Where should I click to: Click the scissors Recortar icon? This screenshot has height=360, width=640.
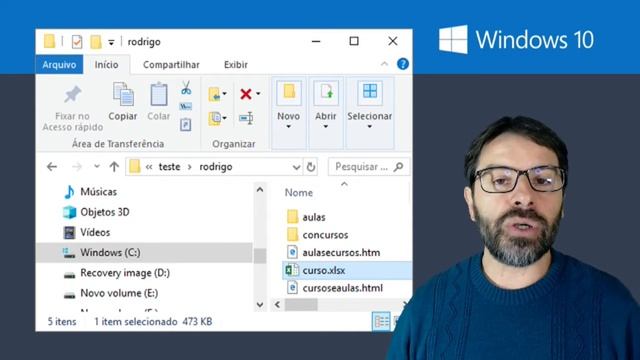tap(186, 88)
